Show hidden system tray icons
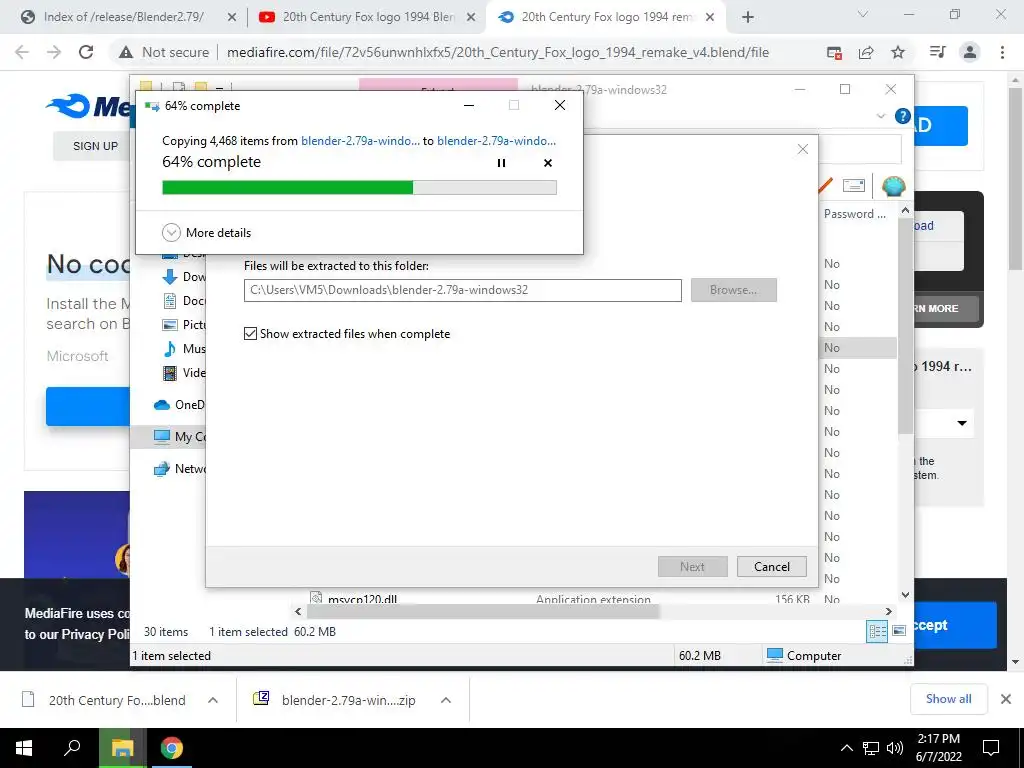Image resolution: width=1024 pixels, height=768 pixels. tap(846, 748)
